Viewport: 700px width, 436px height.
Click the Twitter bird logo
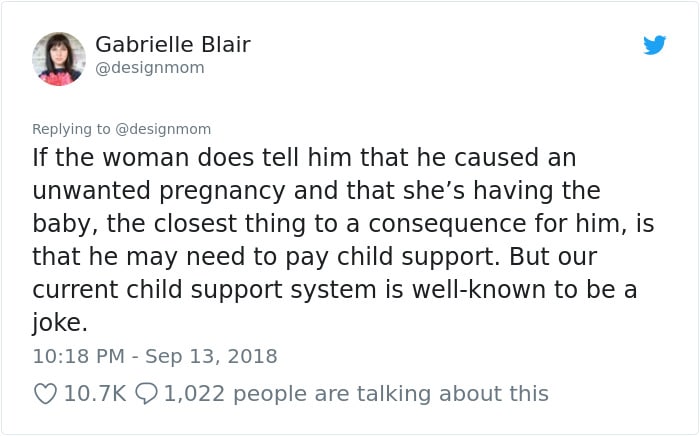pyautogui.click(x=654, y=45)
